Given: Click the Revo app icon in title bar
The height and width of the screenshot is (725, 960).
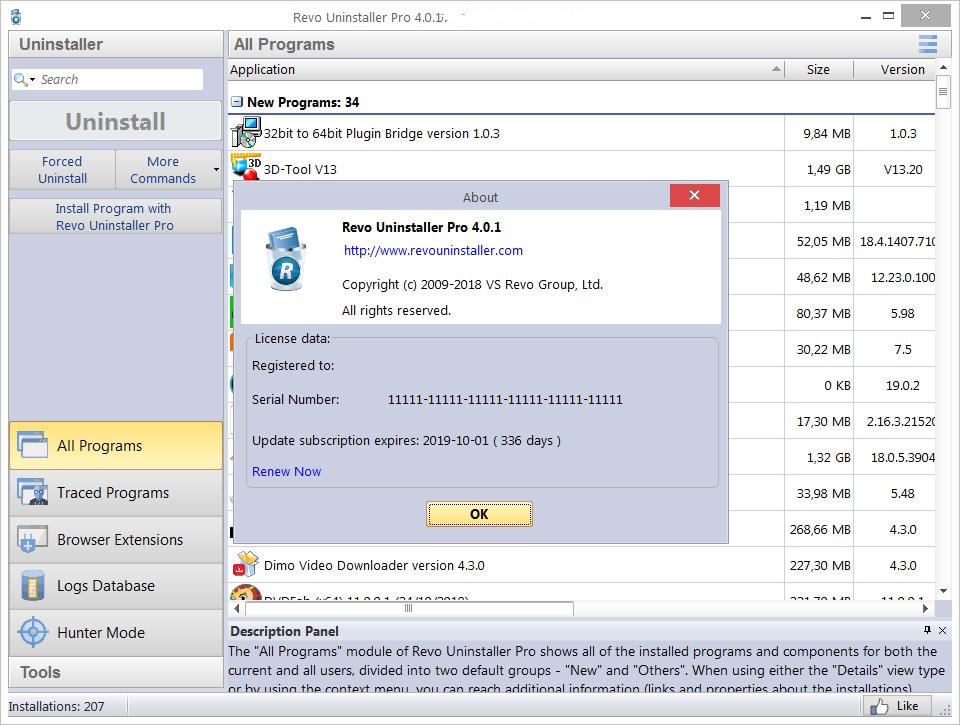Looking at the screenshot, I should 16,17.
